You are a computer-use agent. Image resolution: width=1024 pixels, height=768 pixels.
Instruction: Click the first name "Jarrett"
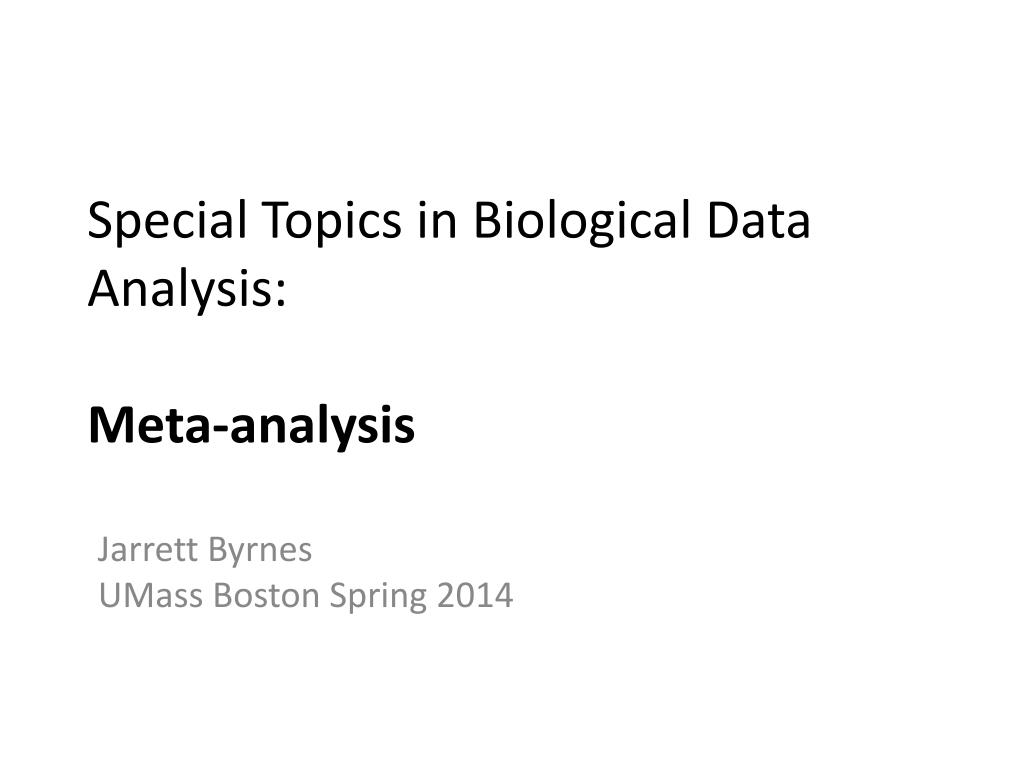[148, 549]
